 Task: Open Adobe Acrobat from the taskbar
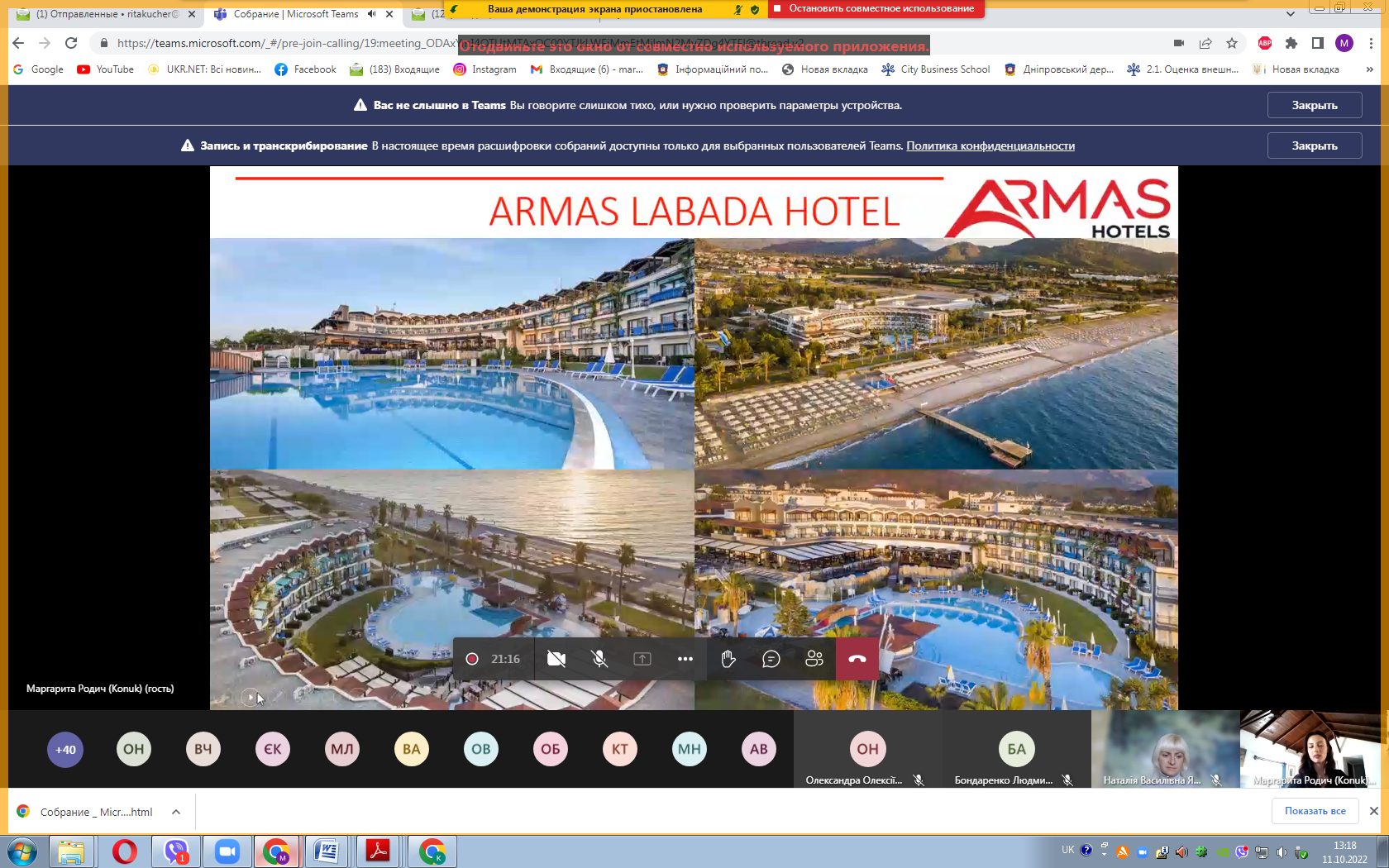pyautogui.click(x=378, y=851)
